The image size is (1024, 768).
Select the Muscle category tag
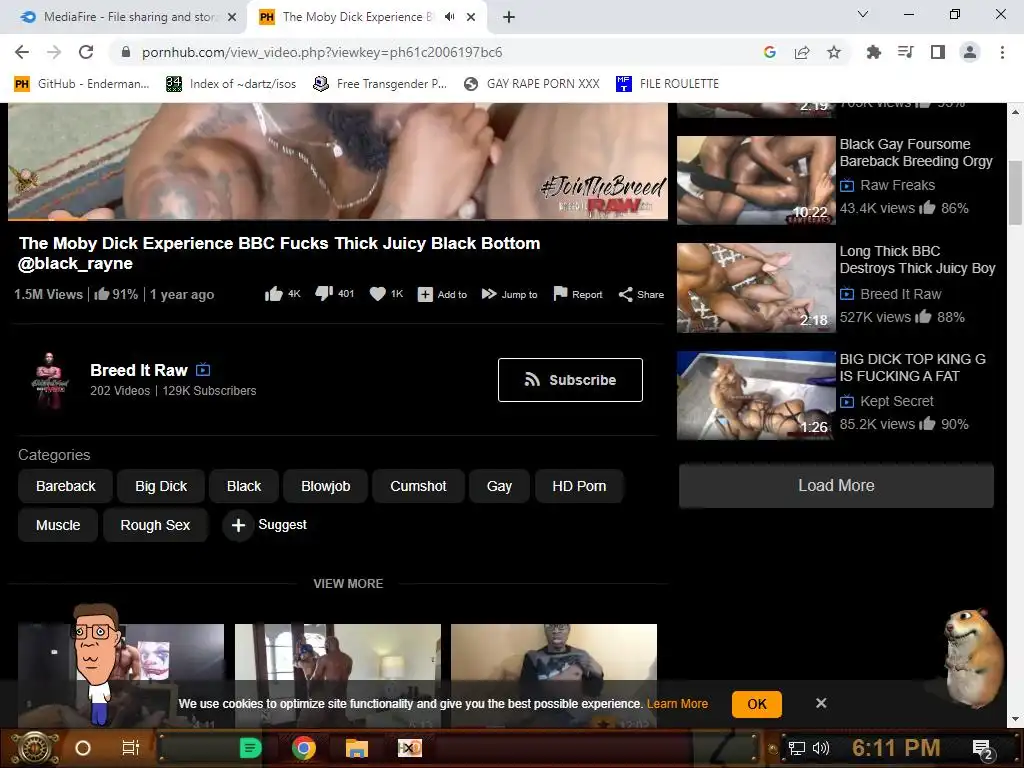58,525
